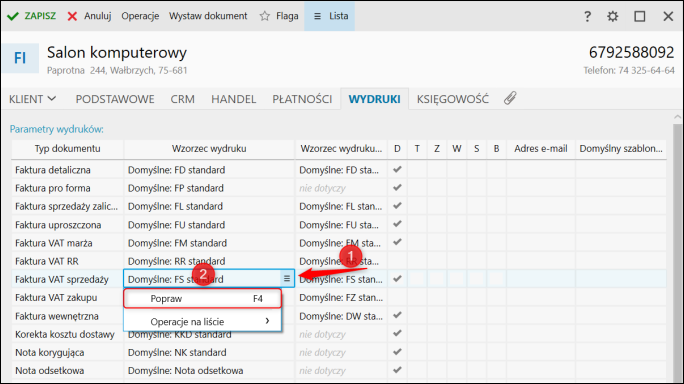Click the W column header
684x384 pixels.
(x=456, y=149)
